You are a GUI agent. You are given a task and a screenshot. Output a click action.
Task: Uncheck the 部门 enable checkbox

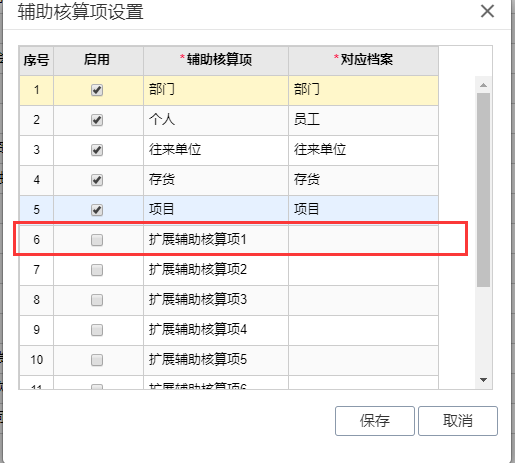(97, 90)
